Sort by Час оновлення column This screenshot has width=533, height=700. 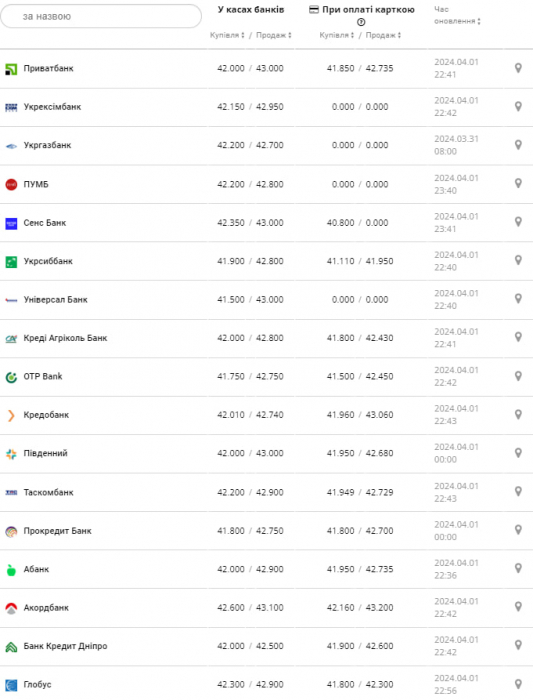(457, 15)
